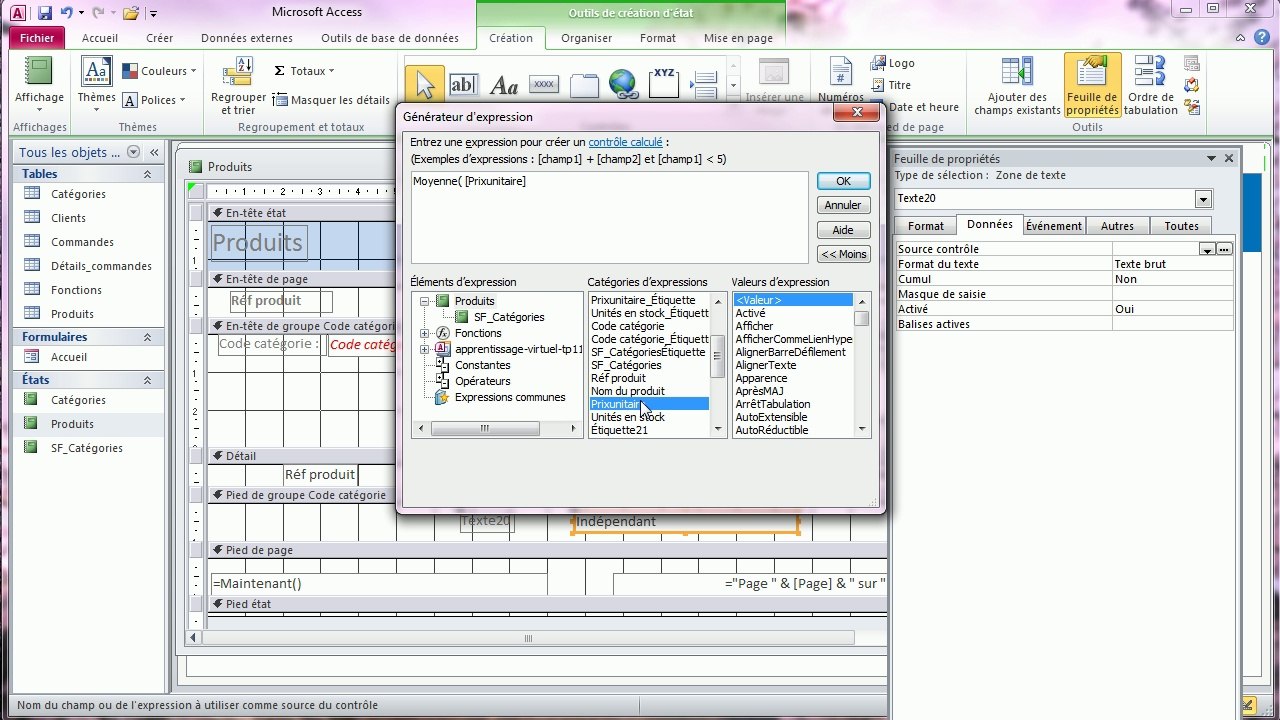Open Détails_commandes table in navigation pane
1280x720 pixels.
(x=101, y=266)
